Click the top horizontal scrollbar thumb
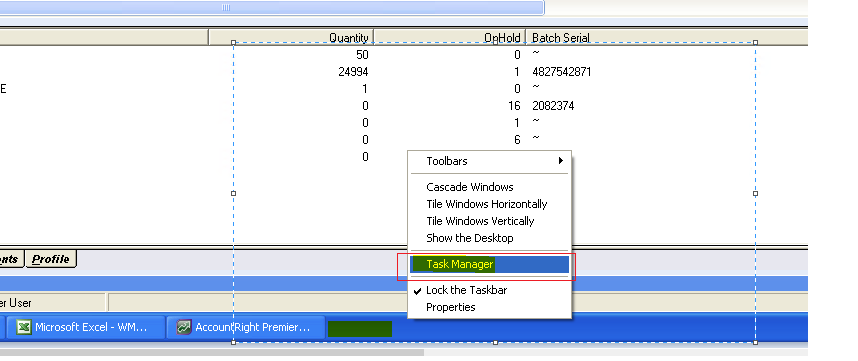 click(x=272, y=8)
